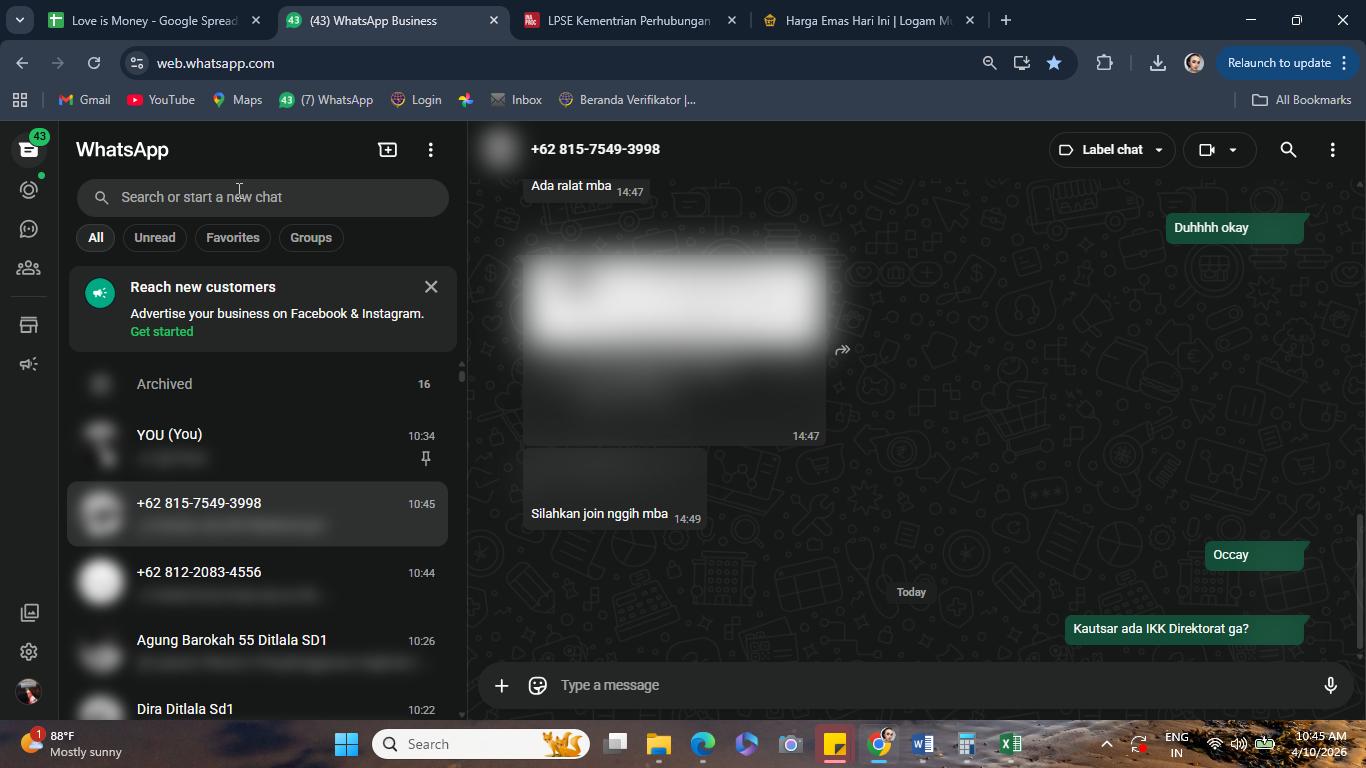Screen dimensions: 1366x768
Task: Search within the open conversation
Action: pyautogui.click(x=1288, y=150)
